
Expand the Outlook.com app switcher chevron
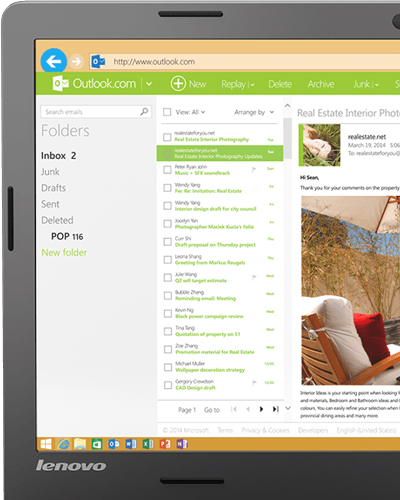[149, 84]
